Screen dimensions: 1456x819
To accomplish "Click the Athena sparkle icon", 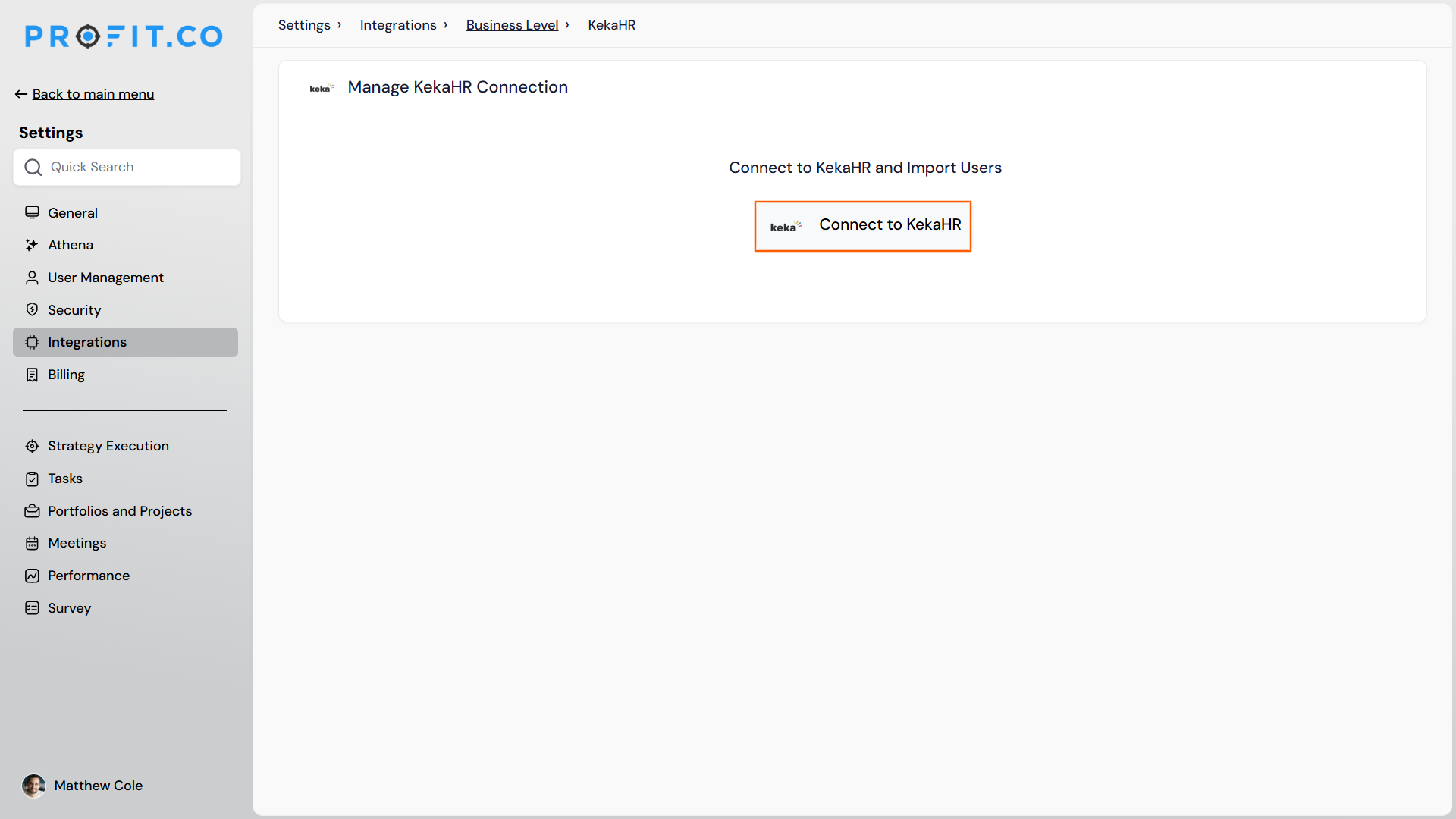I will pos(32,245).
